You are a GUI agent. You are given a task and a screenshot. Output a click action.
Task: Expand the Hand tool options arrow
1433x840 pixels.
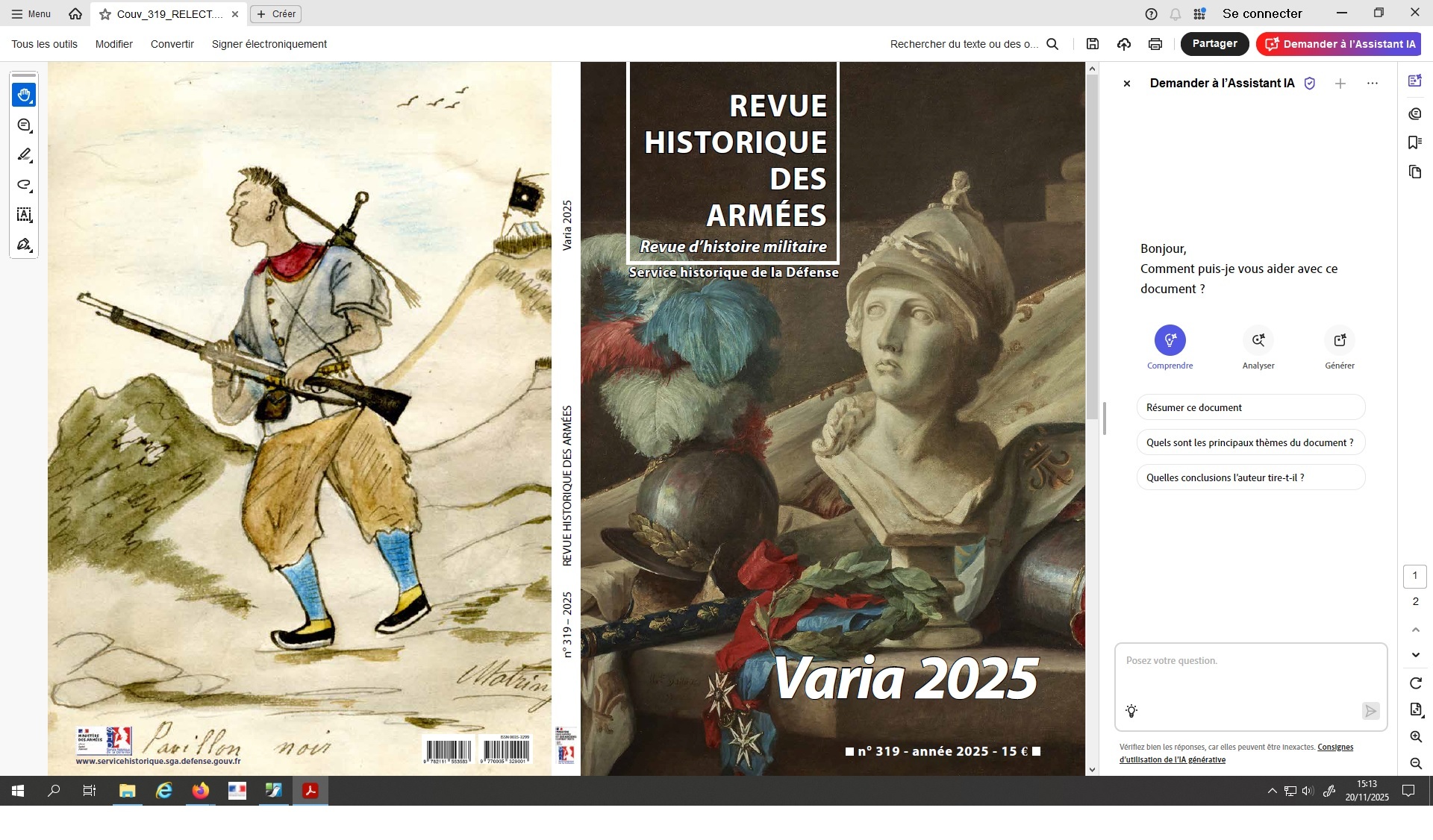pos(31,103)
